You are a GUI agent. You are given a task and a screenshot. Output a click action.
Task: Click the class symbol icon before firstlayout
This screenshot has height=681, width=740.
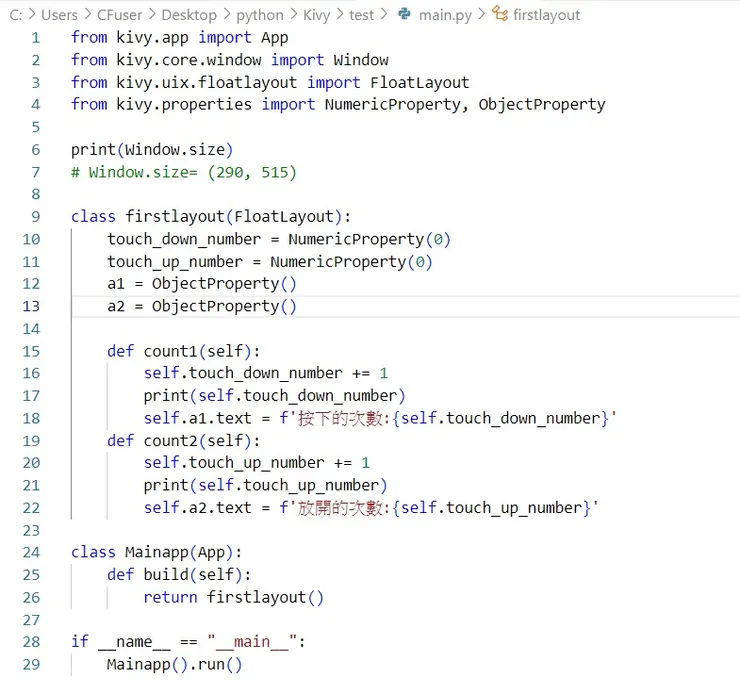tap(500, 14)
